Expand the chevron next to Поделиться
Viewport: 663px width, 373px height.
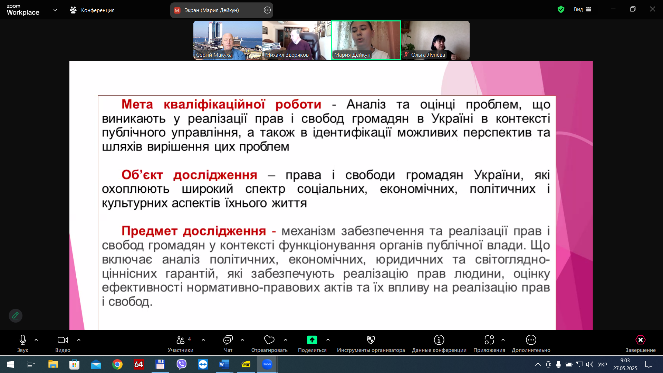coord(328,340)
